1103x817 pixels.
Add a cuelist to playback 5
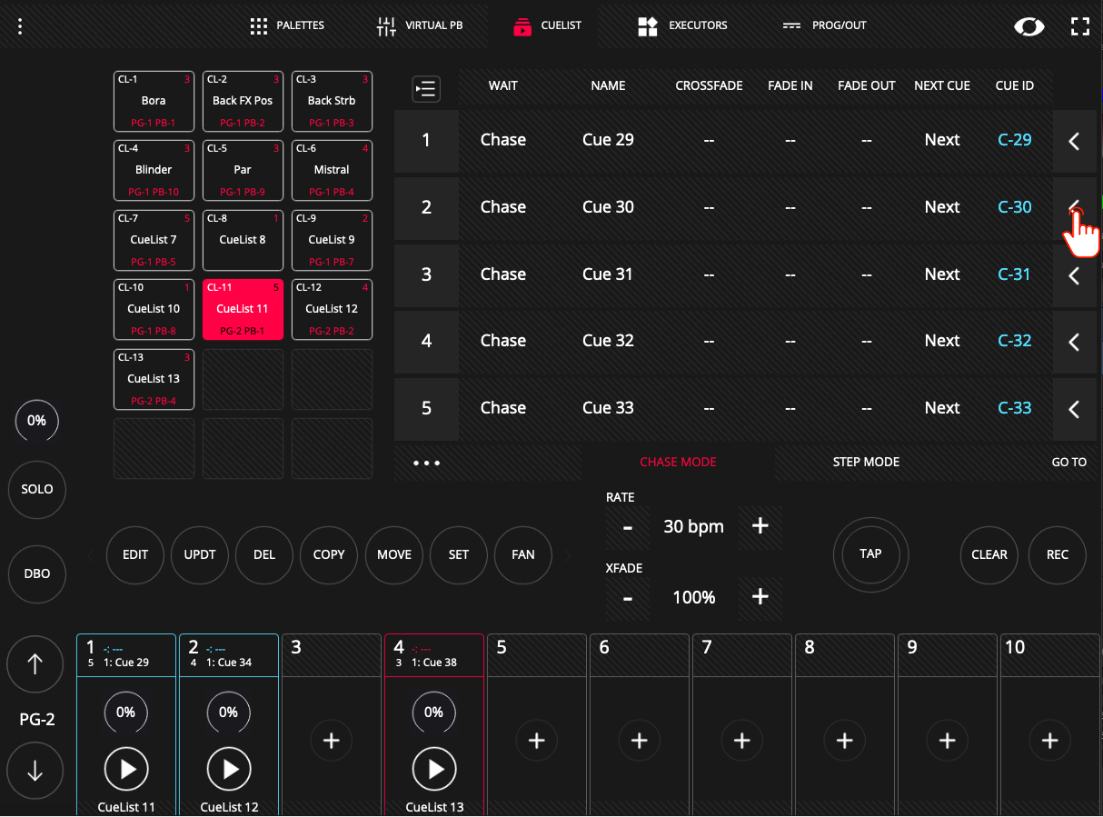tap(537, 741)
